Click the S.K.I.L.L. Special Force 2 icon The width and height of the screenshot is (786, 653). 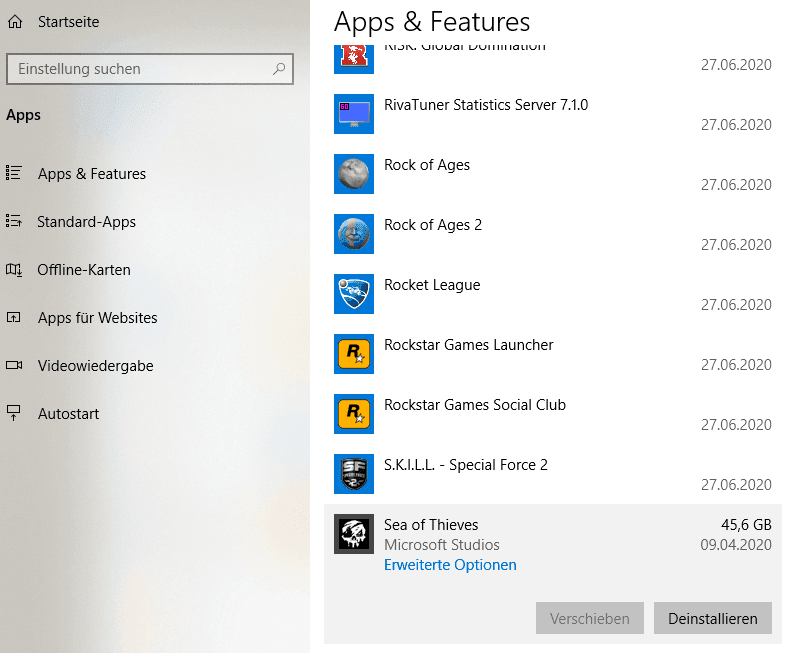(354, 474)
